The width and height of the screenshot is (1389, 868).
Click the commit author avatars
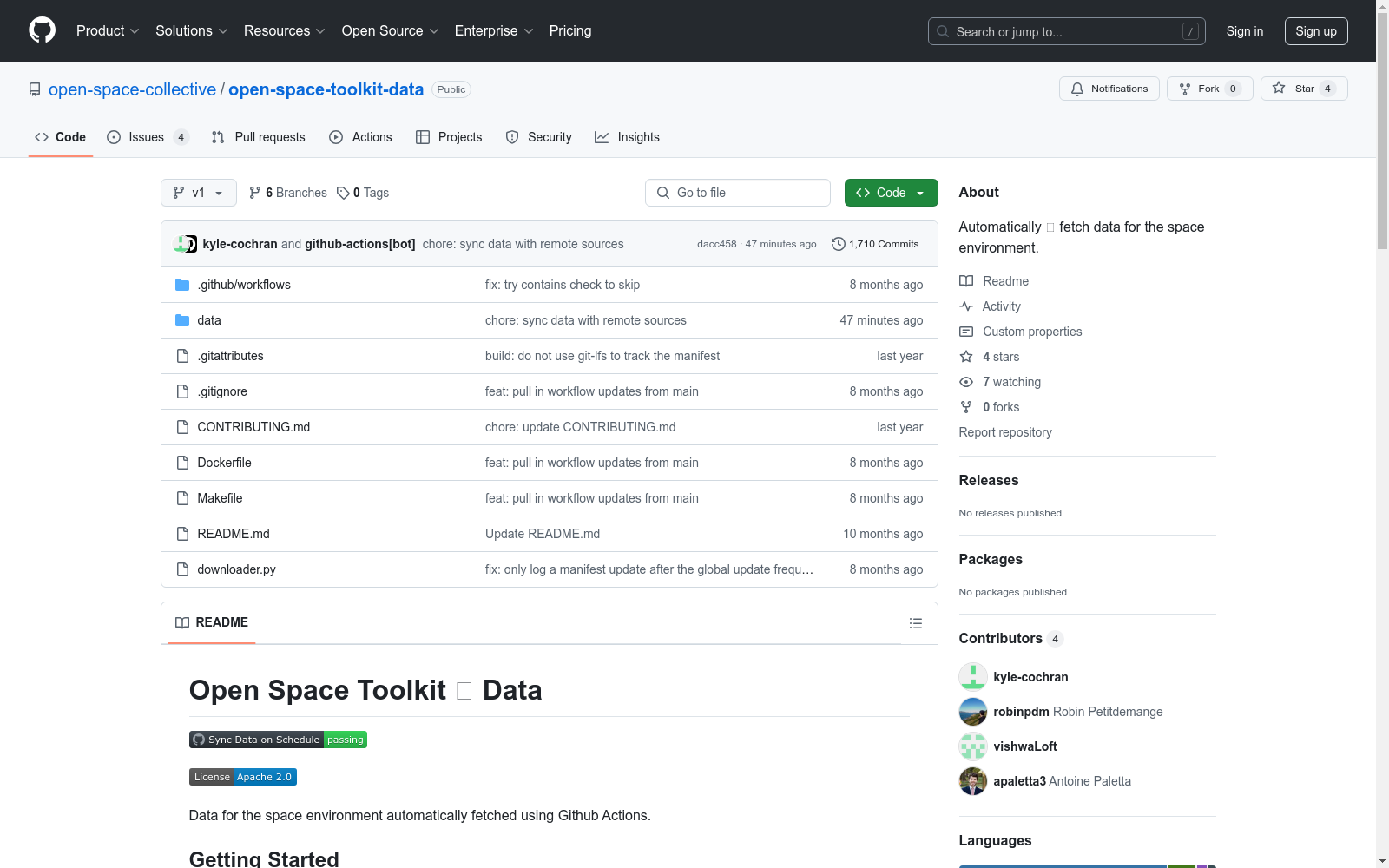click(x=186, y=244)
